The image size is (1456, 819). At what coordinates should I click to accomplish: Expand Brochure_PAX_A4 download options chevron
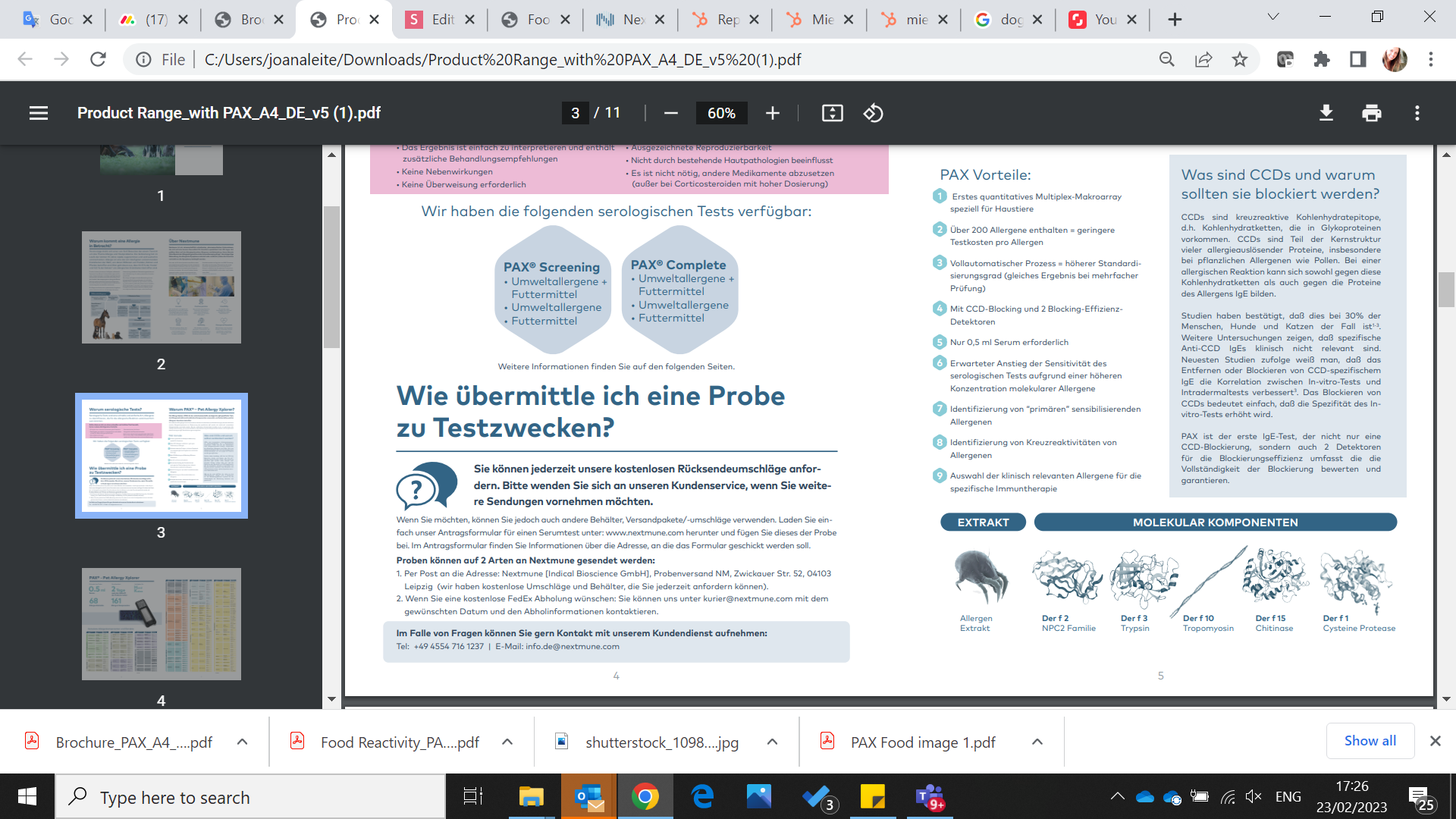pos(242,742)
